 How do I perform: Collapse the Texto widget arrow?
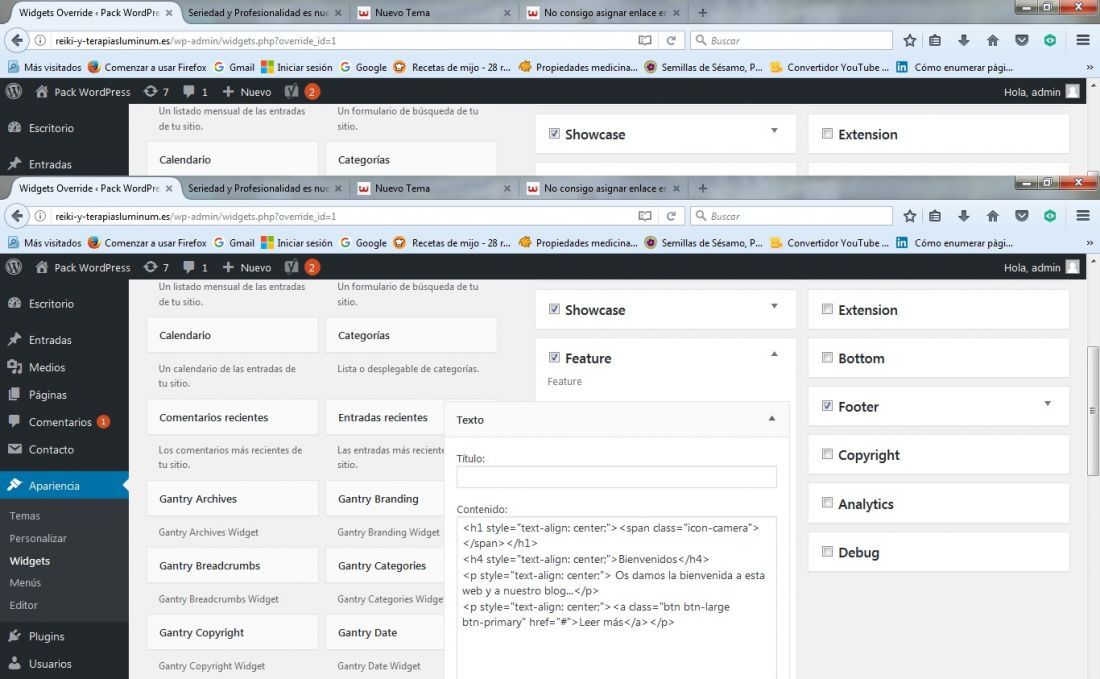(772, 419)
